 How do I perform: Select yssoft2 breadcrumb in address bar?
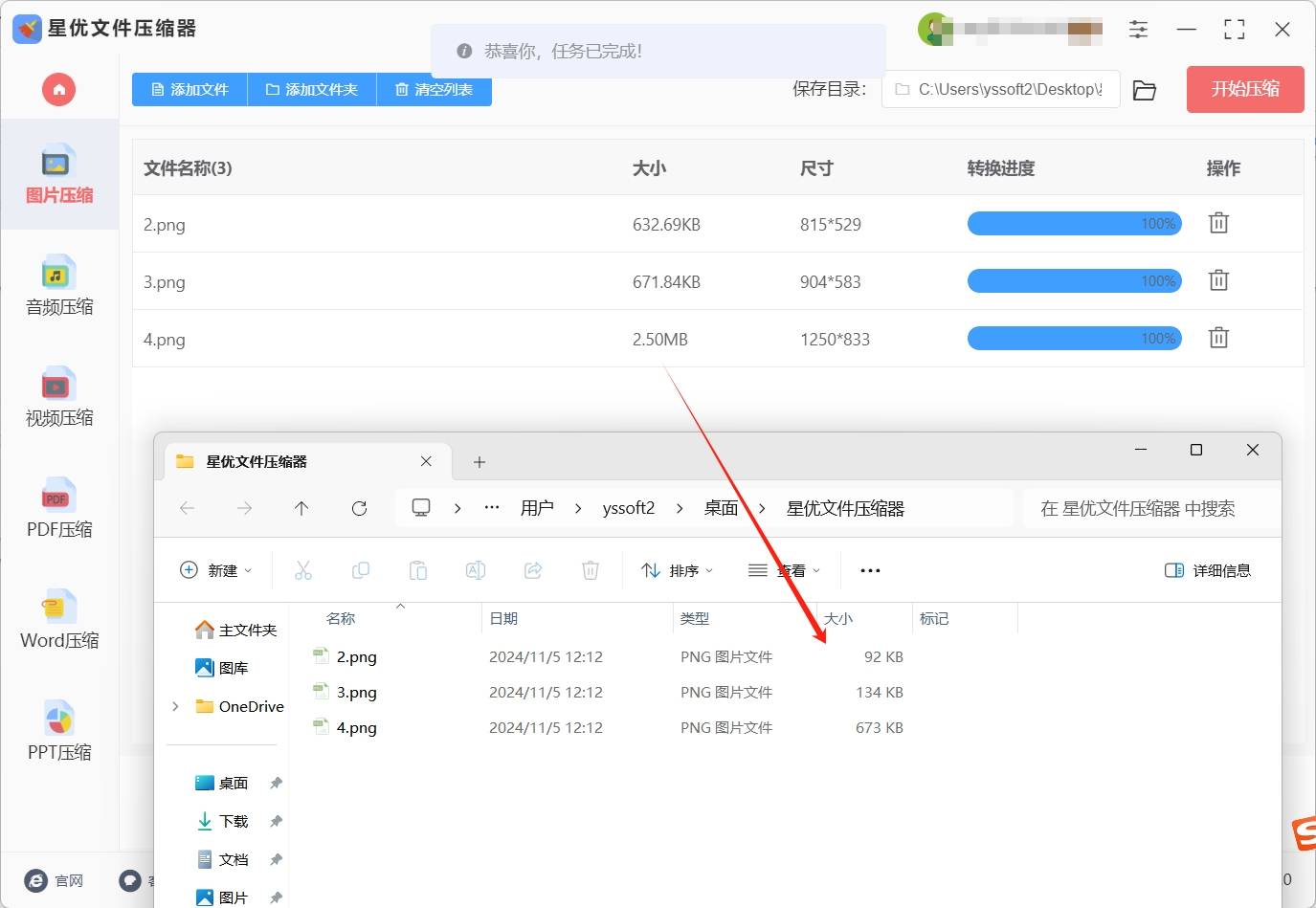[x=629, y=508]
